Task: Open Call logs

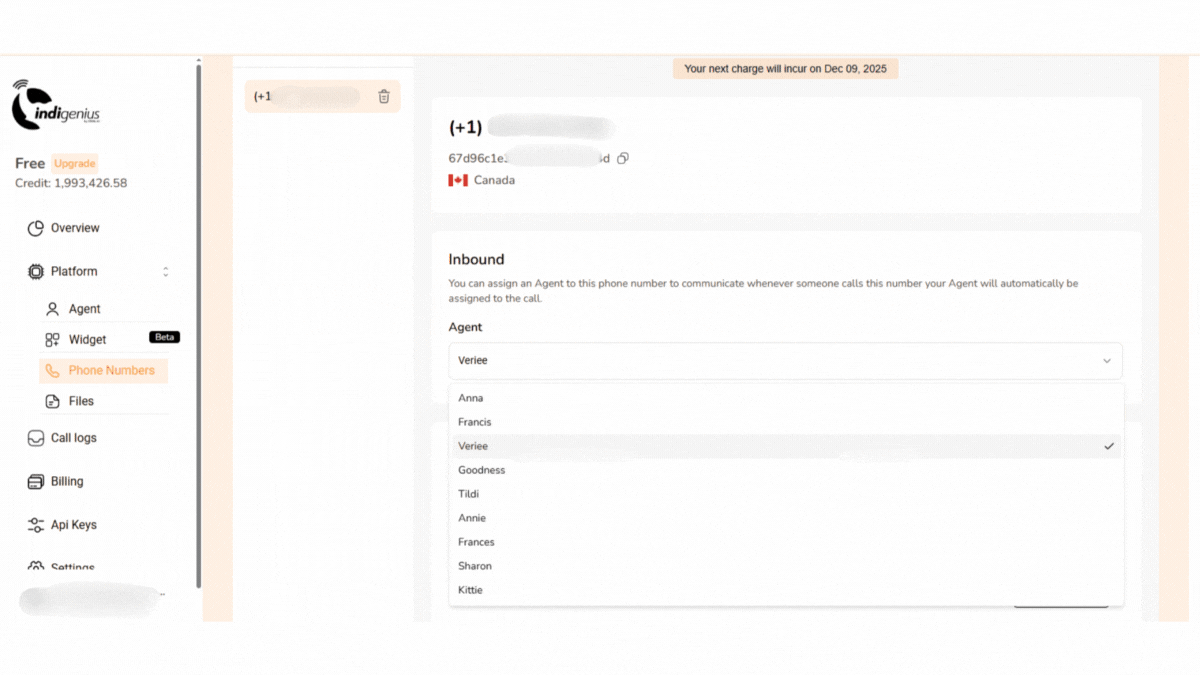Action: [x=74, y=438]
